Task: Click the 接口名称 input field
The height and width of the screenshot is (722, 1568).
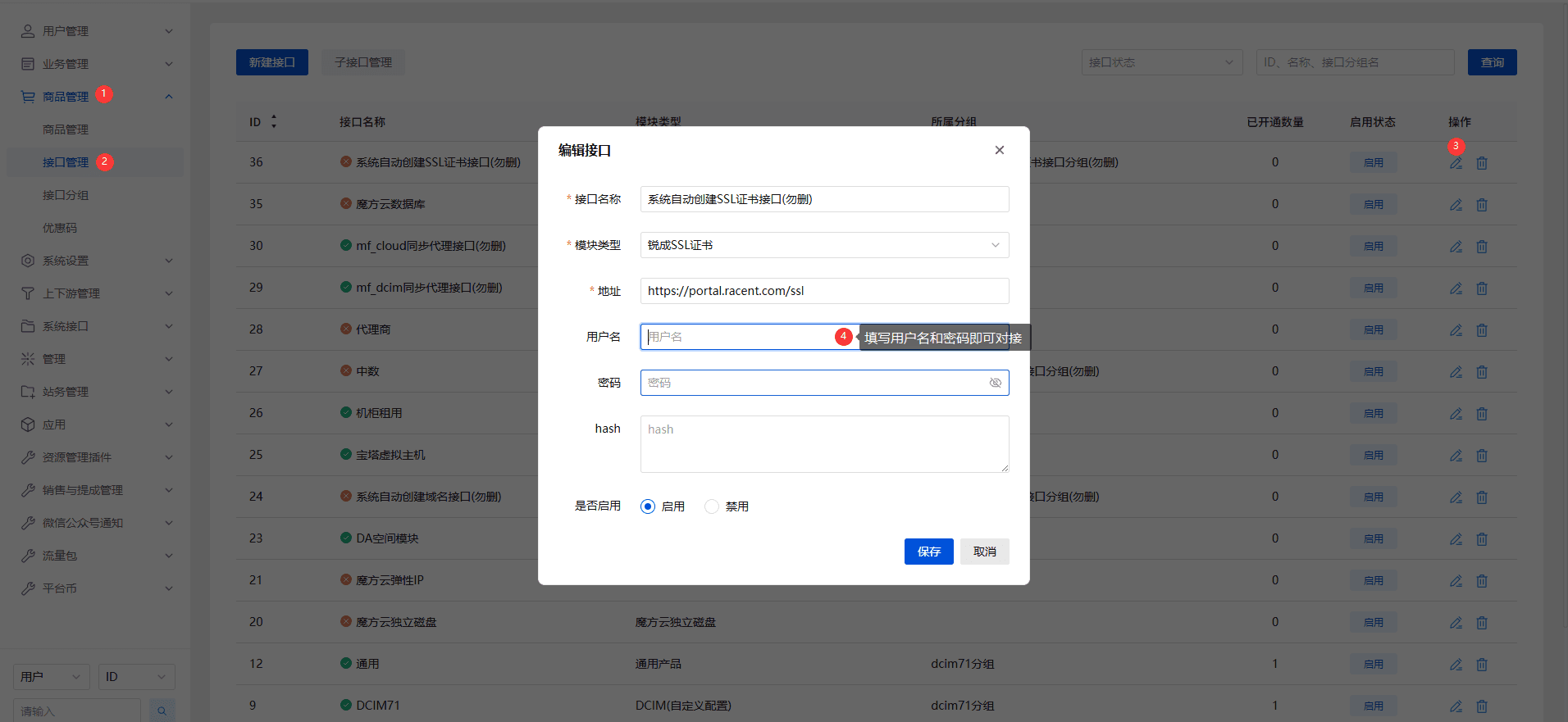Action: (824, 199)
